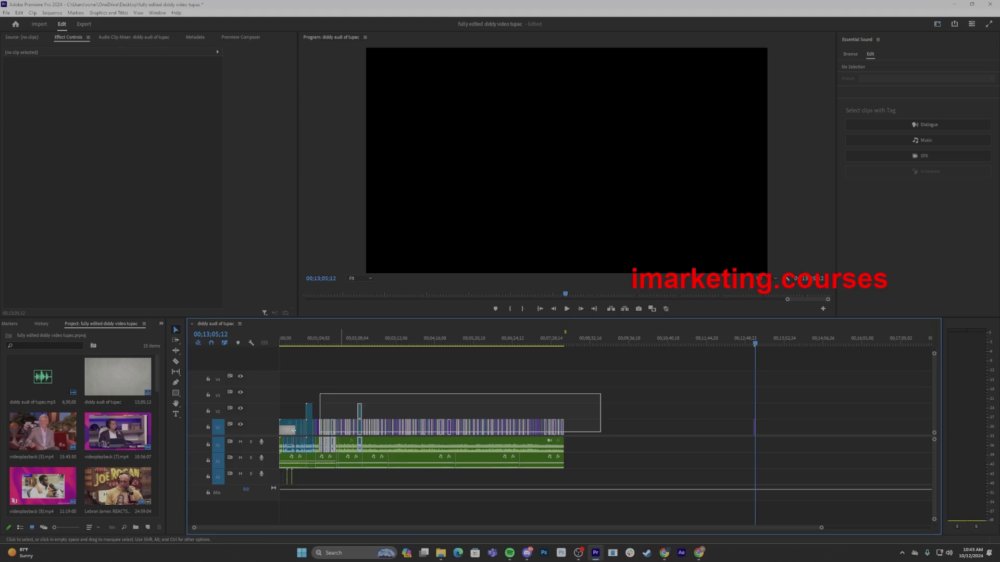Export frame with the camera icon
The width and height of the screenshot is (1000, 562).
point(638,309)
